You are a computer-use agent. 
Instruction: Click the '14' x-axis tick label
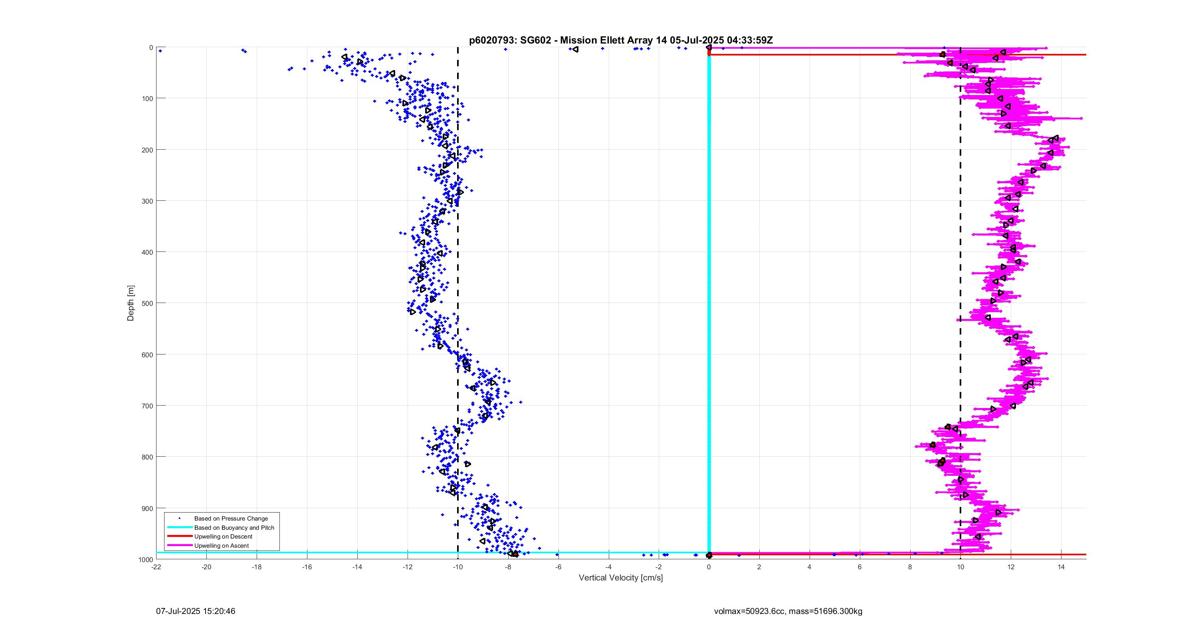[x=1061, y=567]
